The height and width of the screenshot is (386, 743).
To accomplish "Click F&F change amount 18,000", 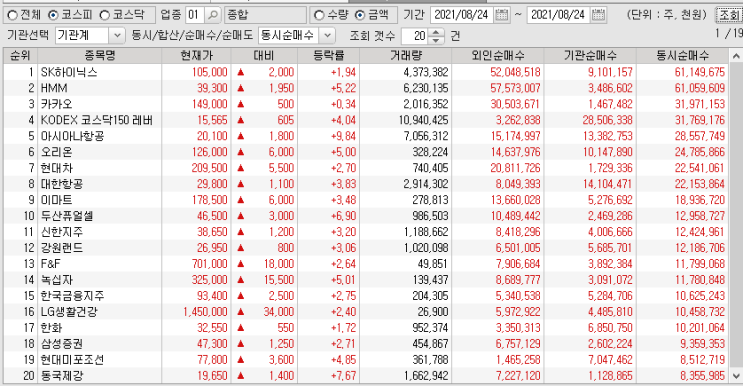I will pyautogui.click(x=279, y=264).
